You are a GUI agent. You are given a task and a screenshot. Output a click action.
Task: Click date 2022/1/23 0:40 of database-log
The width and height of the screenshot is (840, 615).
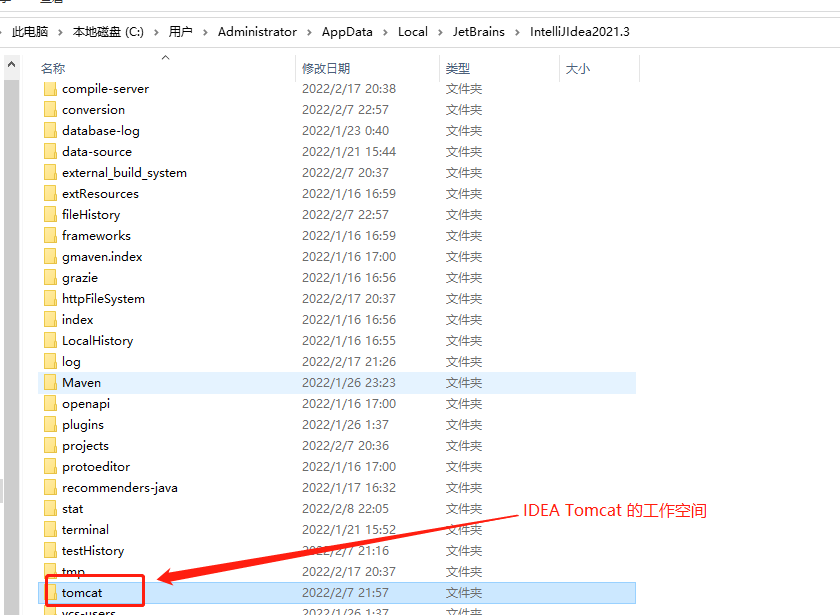pos(345,131)
